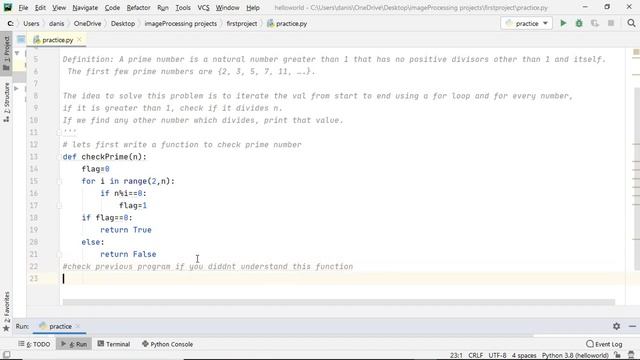Place cursor on line 23 in editor
The width and height of the screenshot is (640, 360).
click(343, 279)
